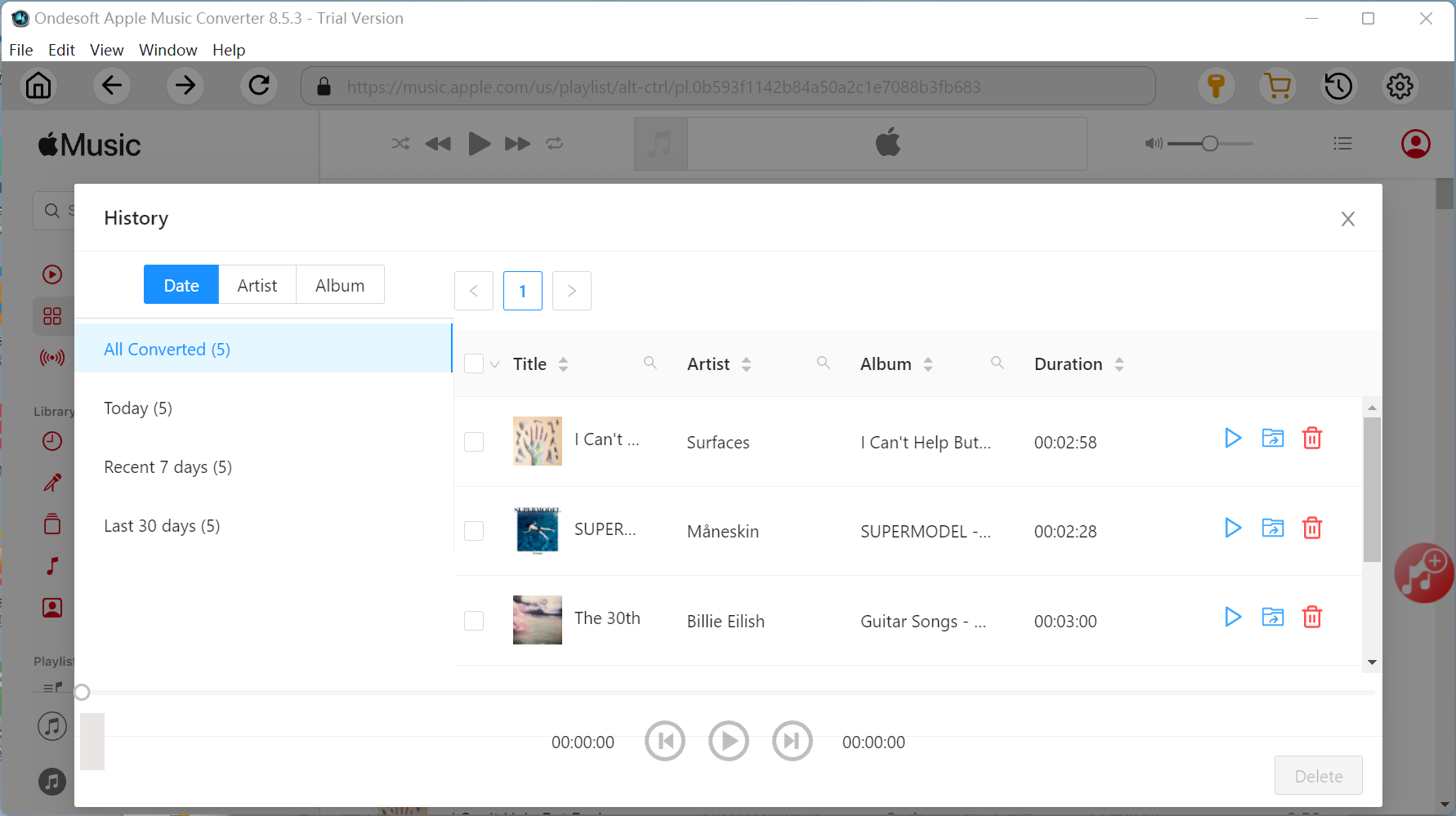
Task: Click the history playback progress slider handle
Action: pos(82,693)
